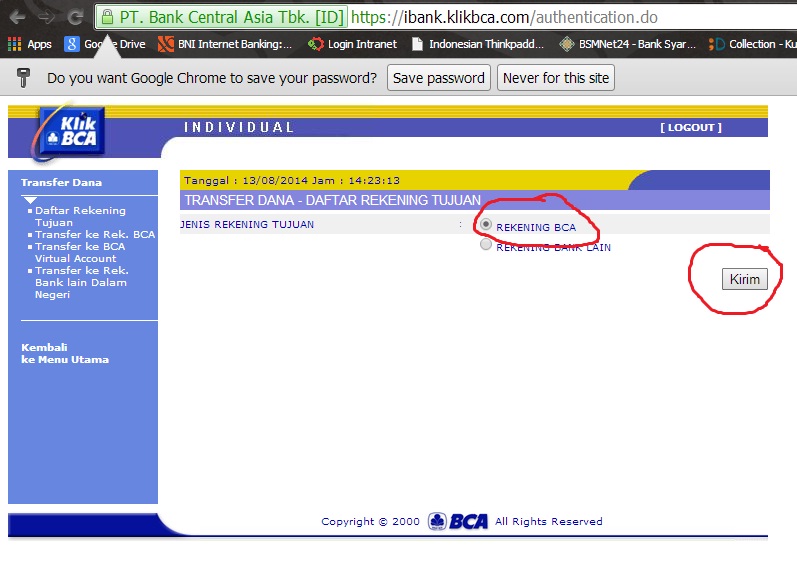The height and width of the screenshot is (568, 797).
Task: Click Kembali ke Menu Utama link
Action: tap(65, 353)
